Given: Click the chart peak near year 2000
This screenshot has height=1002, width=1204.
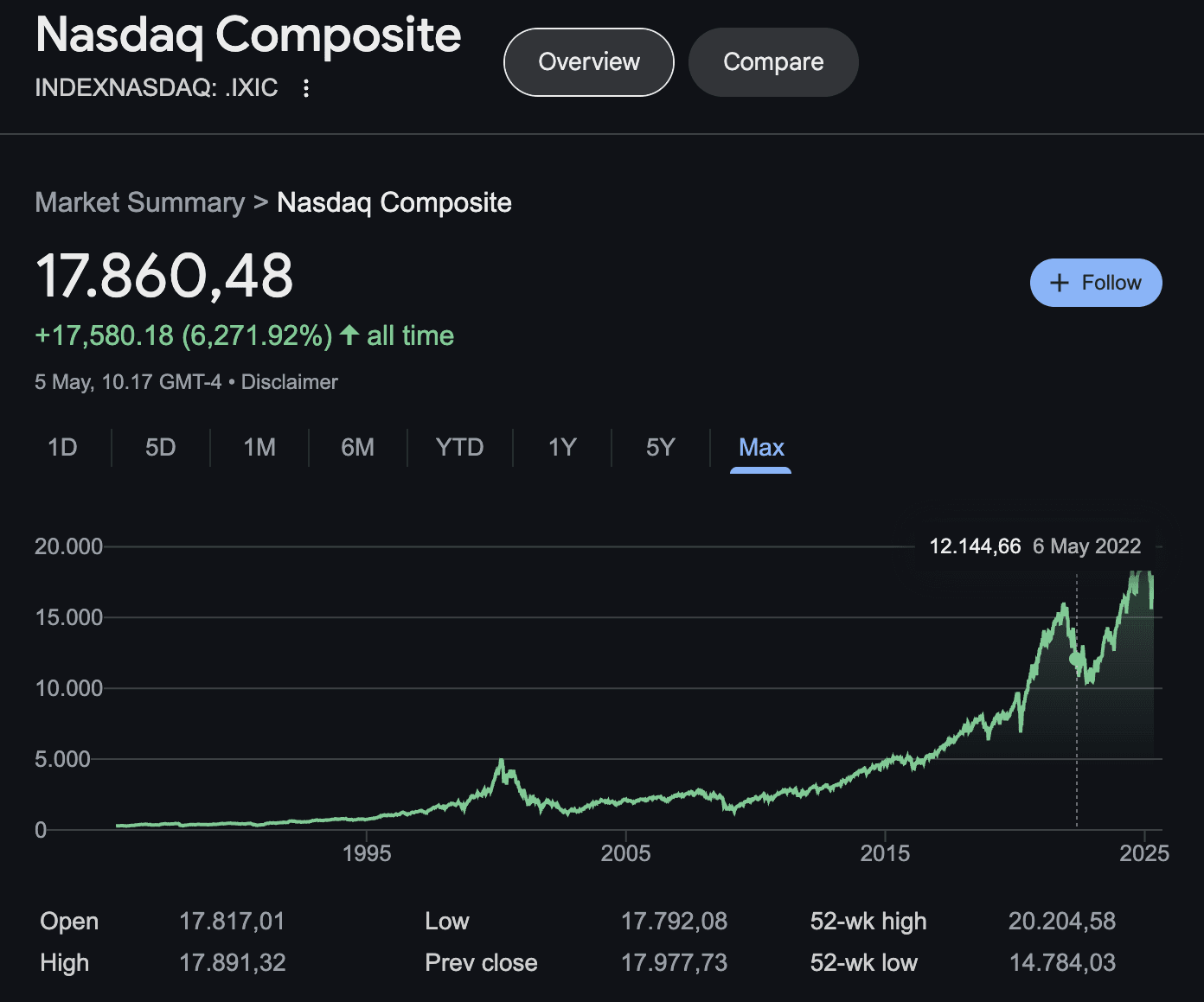Looking at the screenshot, I should (x=501, y=763).
